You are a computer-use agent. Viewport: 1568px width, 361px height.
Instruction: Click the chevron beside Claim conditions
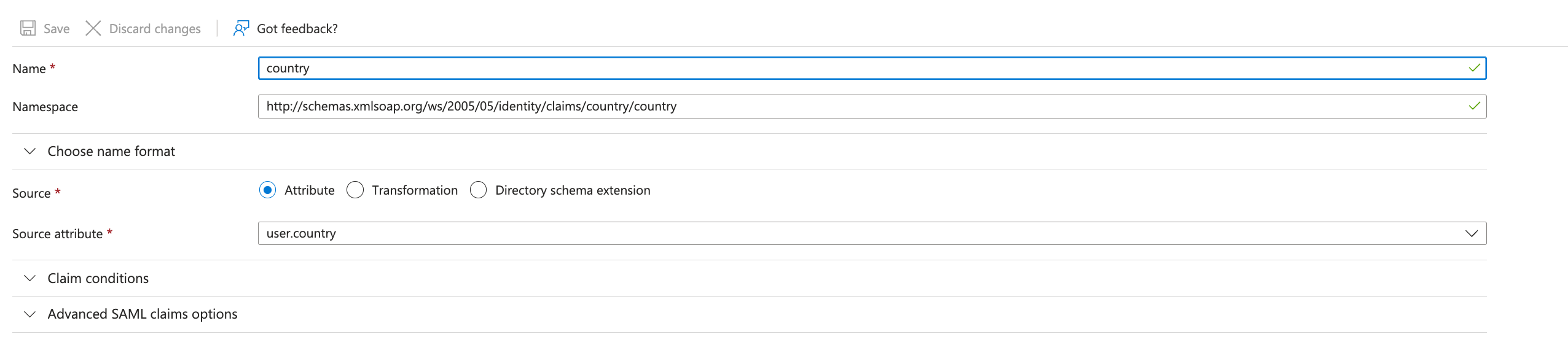[x=28, y=278]
